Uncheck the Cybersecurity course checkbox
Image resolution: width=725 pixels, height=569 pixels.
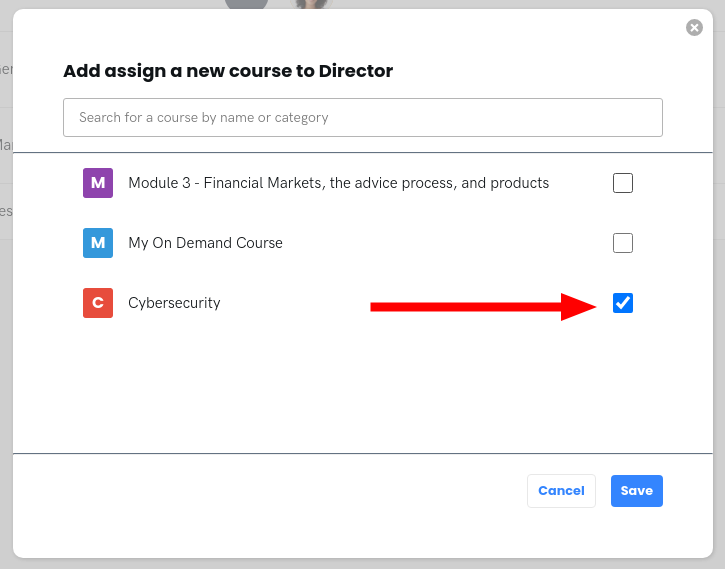623,303
